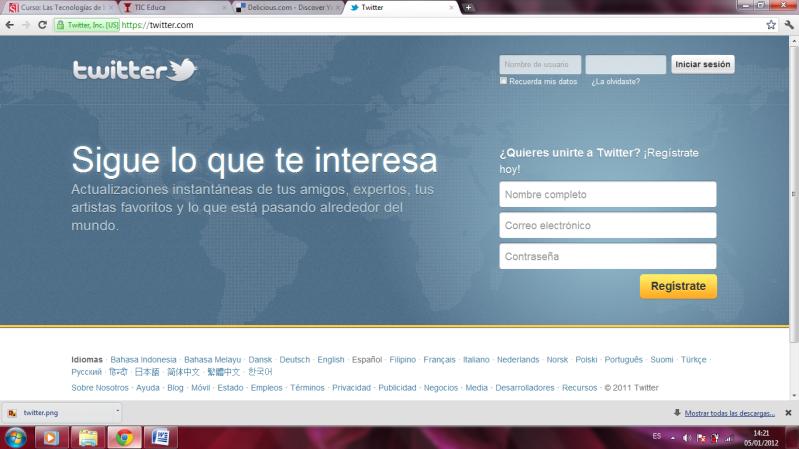The width and height of the screenshot is (799, 449).
Task: Open the Privacidad footer link
Action: (351, 387)
